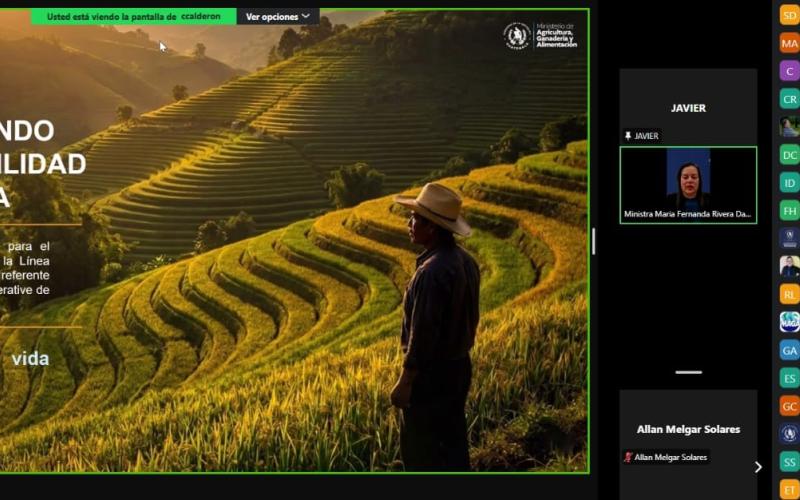The image size is (800, 500).
Task: Select the MAGA logo participant avatar
Action: [789, 322]
